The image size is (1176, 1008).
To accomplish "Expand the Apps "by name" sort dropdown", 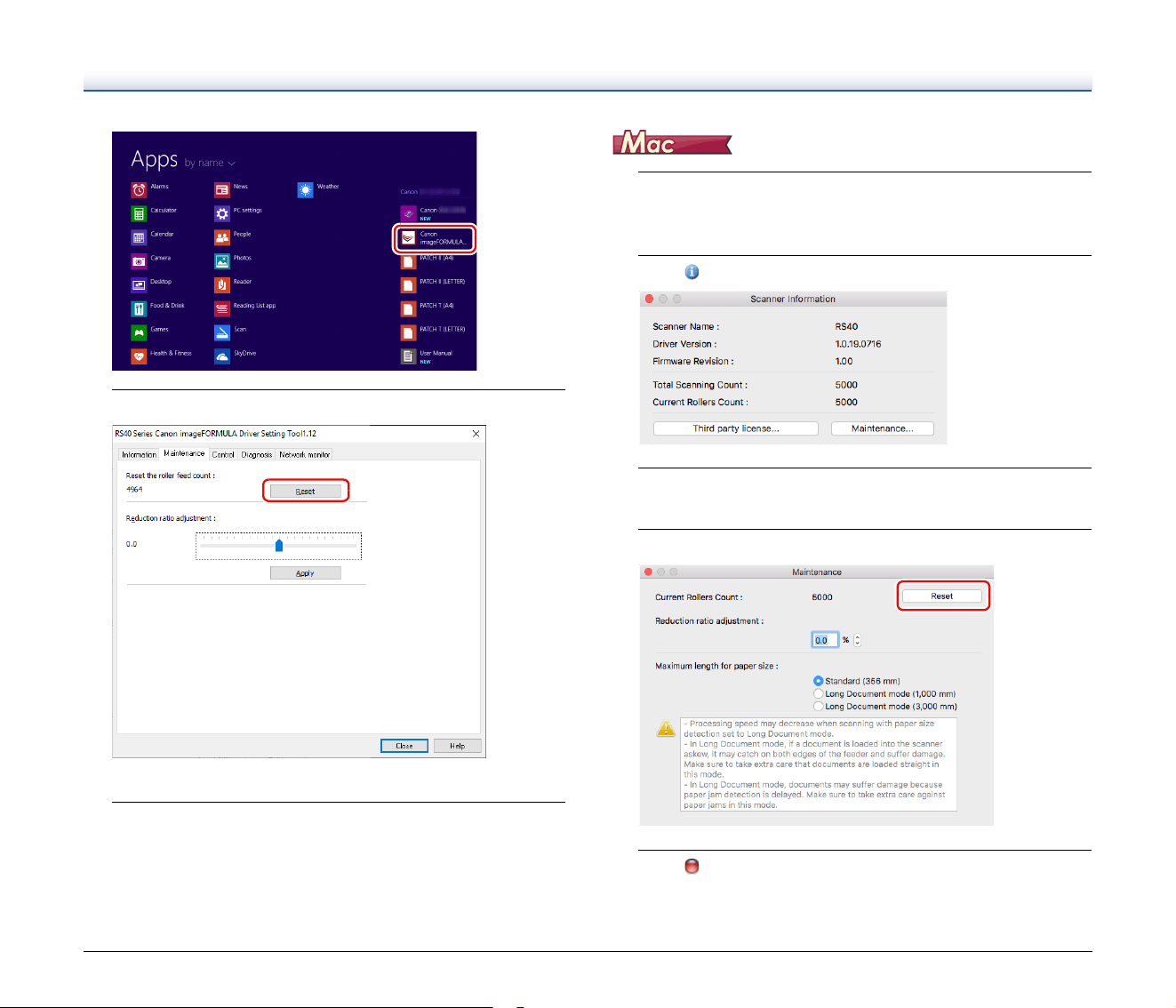I will tap(210, 163).
